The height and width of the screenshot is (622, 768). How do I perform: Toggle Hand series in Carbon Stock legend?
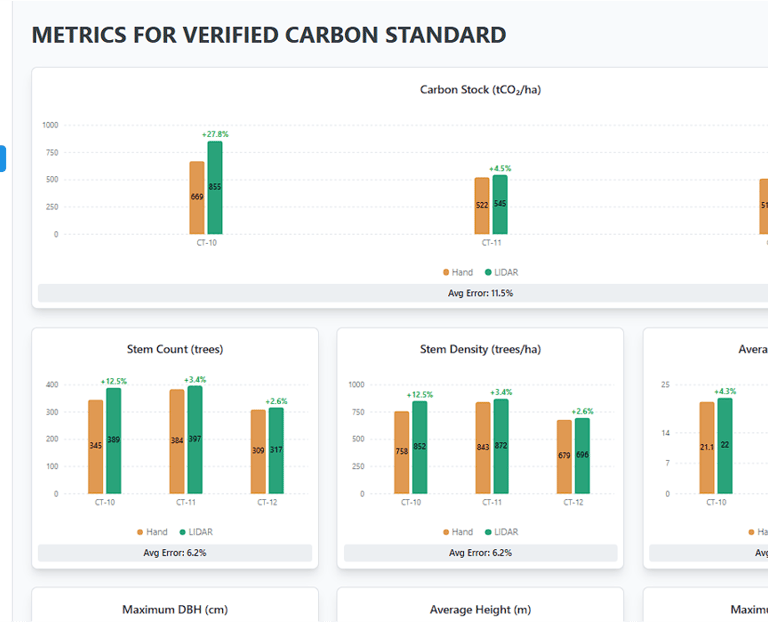pos(459,272)
